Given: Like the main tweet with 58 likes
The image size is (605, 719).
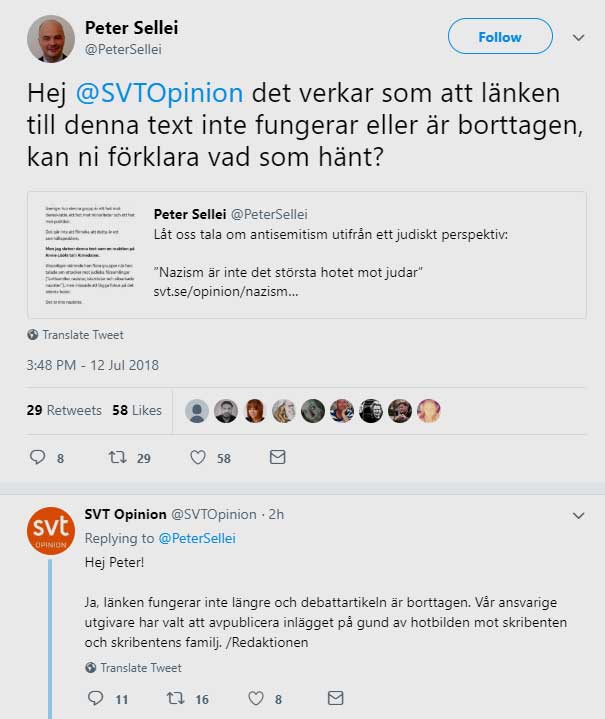Looking at the screenshot, I should pos(198,457).
